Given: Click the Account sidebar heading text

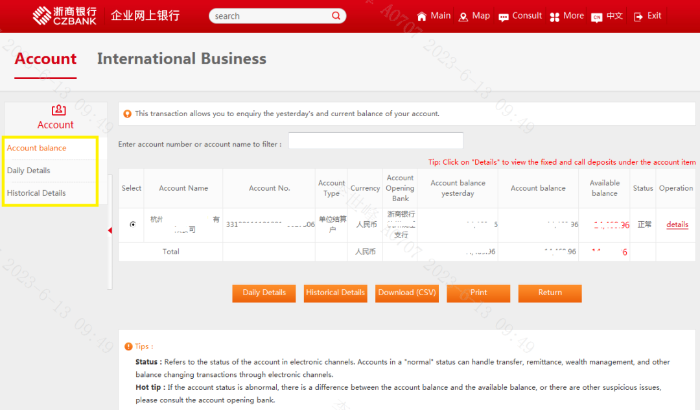Looking at the screenshot, I should [55, 125].
